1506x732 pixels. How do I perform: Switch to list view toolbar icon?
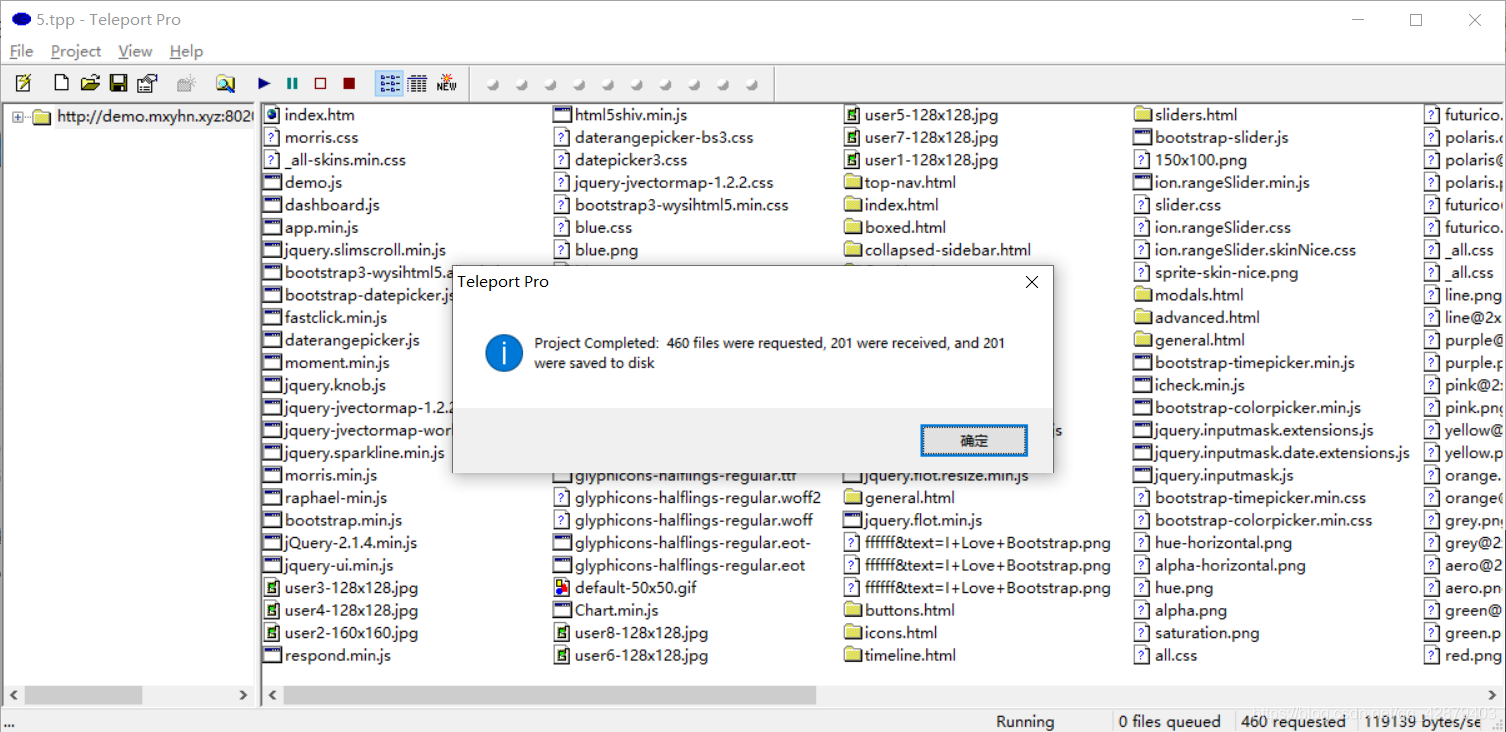[389, 84]
